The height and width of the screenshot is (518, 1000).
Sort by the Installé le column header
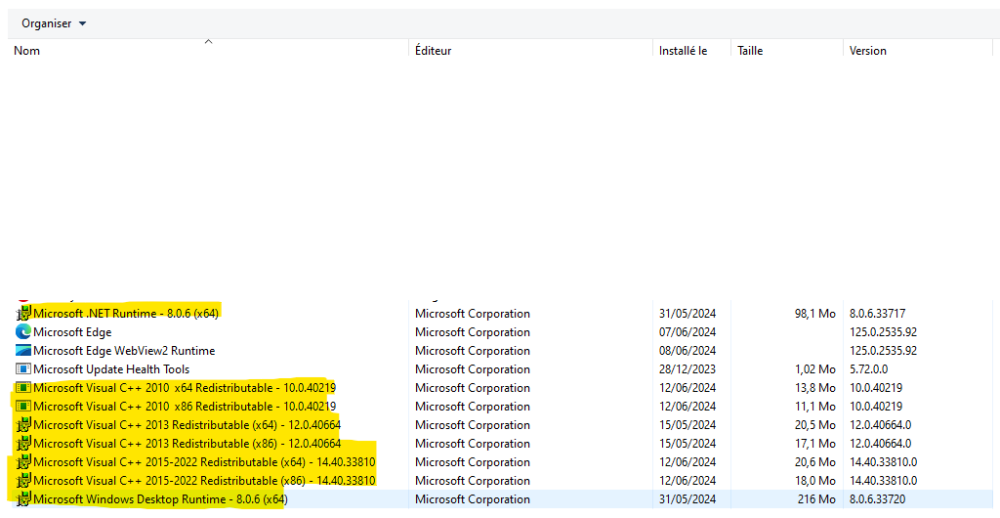point(683,51)
